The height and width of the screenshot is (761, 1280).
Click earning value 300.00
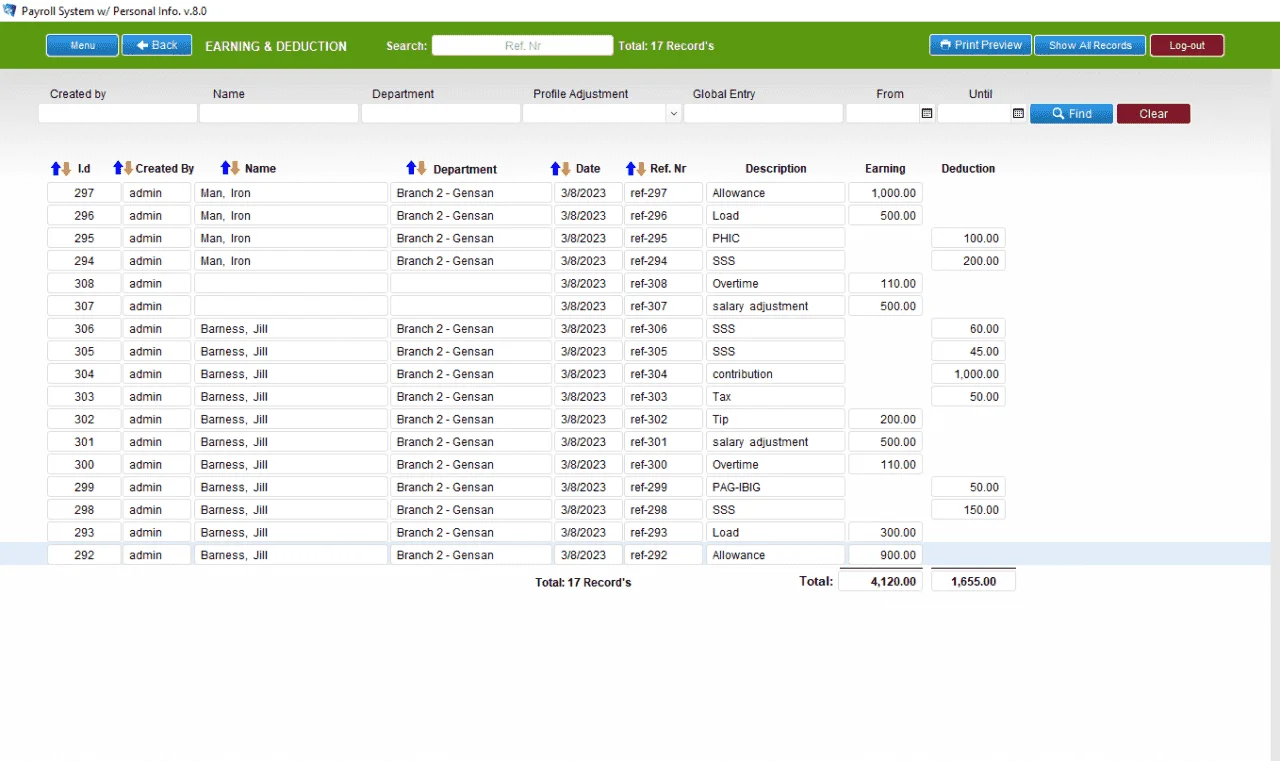point(885,532)
